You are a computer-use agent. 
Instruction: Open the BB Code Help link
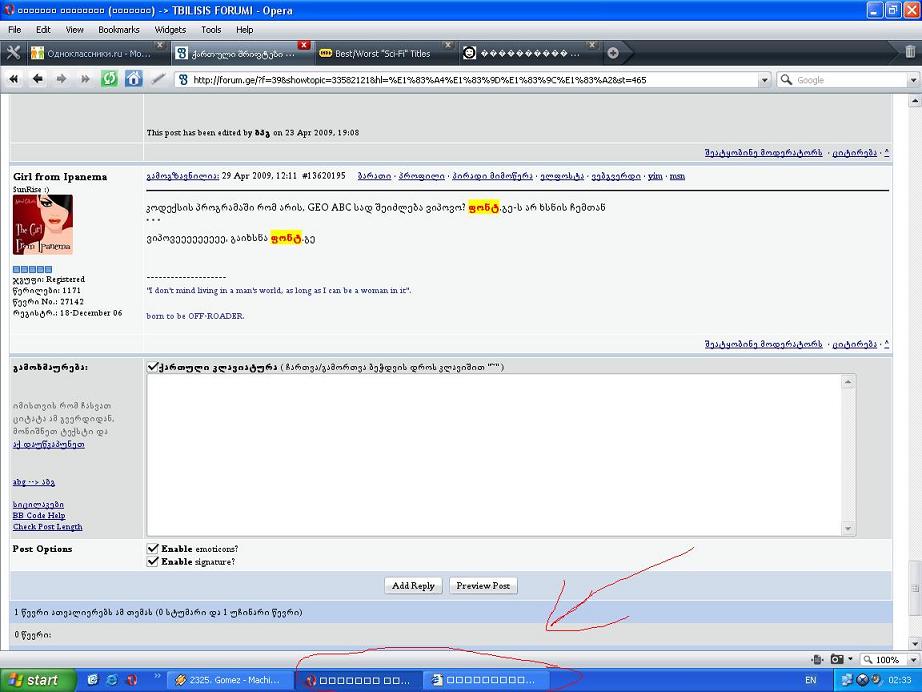[39, 516]
